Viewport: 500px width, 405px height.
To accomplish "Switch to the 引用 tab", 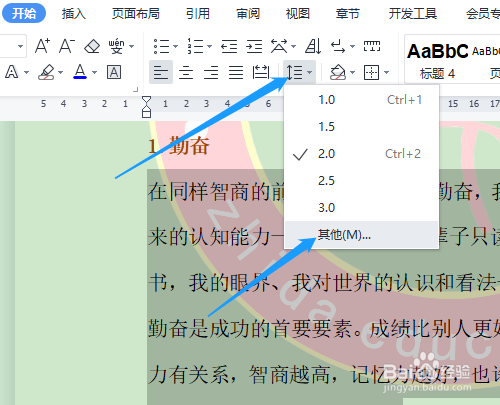I will (x=198, y=14).
